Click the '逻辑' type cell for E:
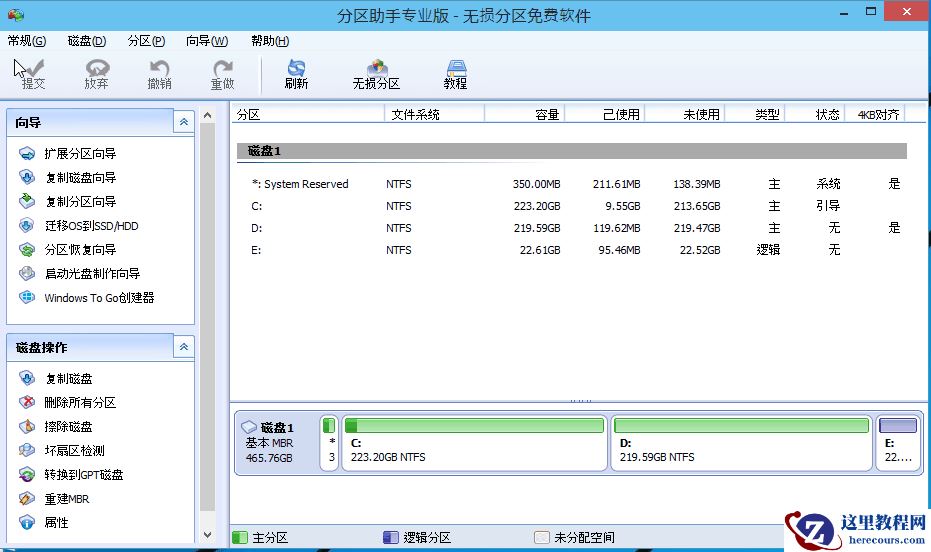 pyautogui.click(x=768, y=250)
